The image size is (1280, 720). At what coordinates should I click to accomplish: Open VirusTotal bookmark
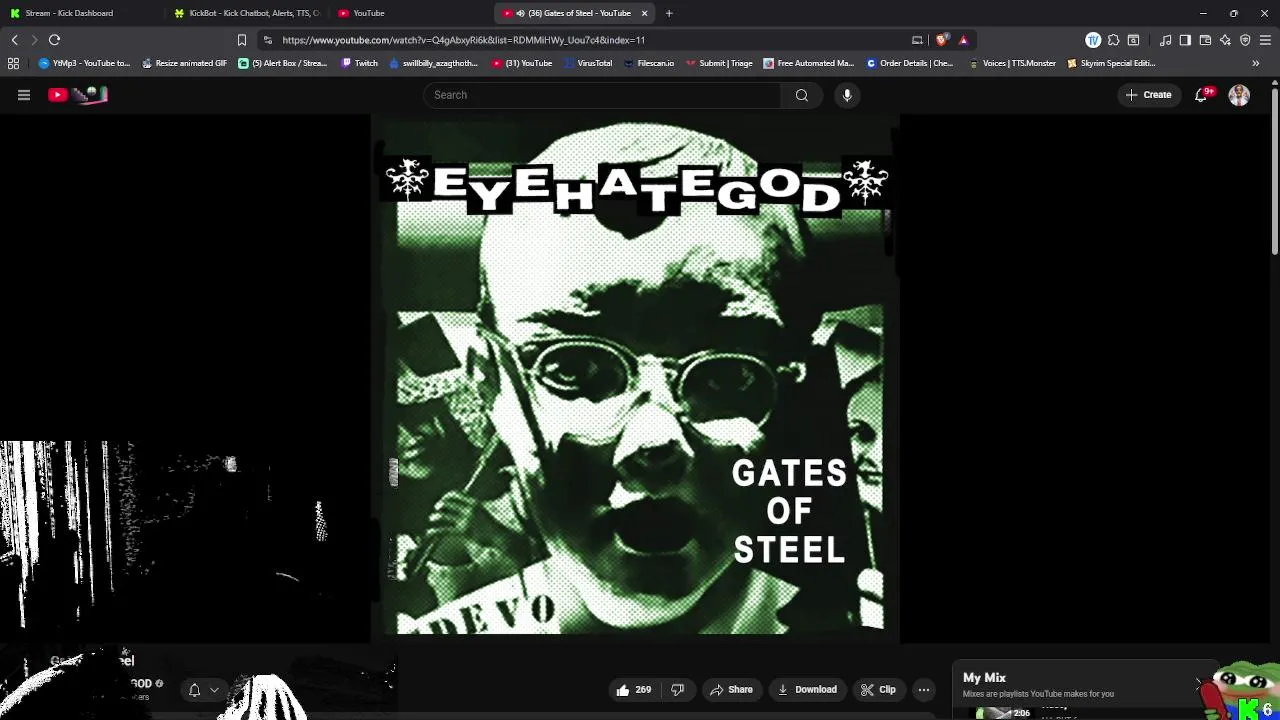588,63
